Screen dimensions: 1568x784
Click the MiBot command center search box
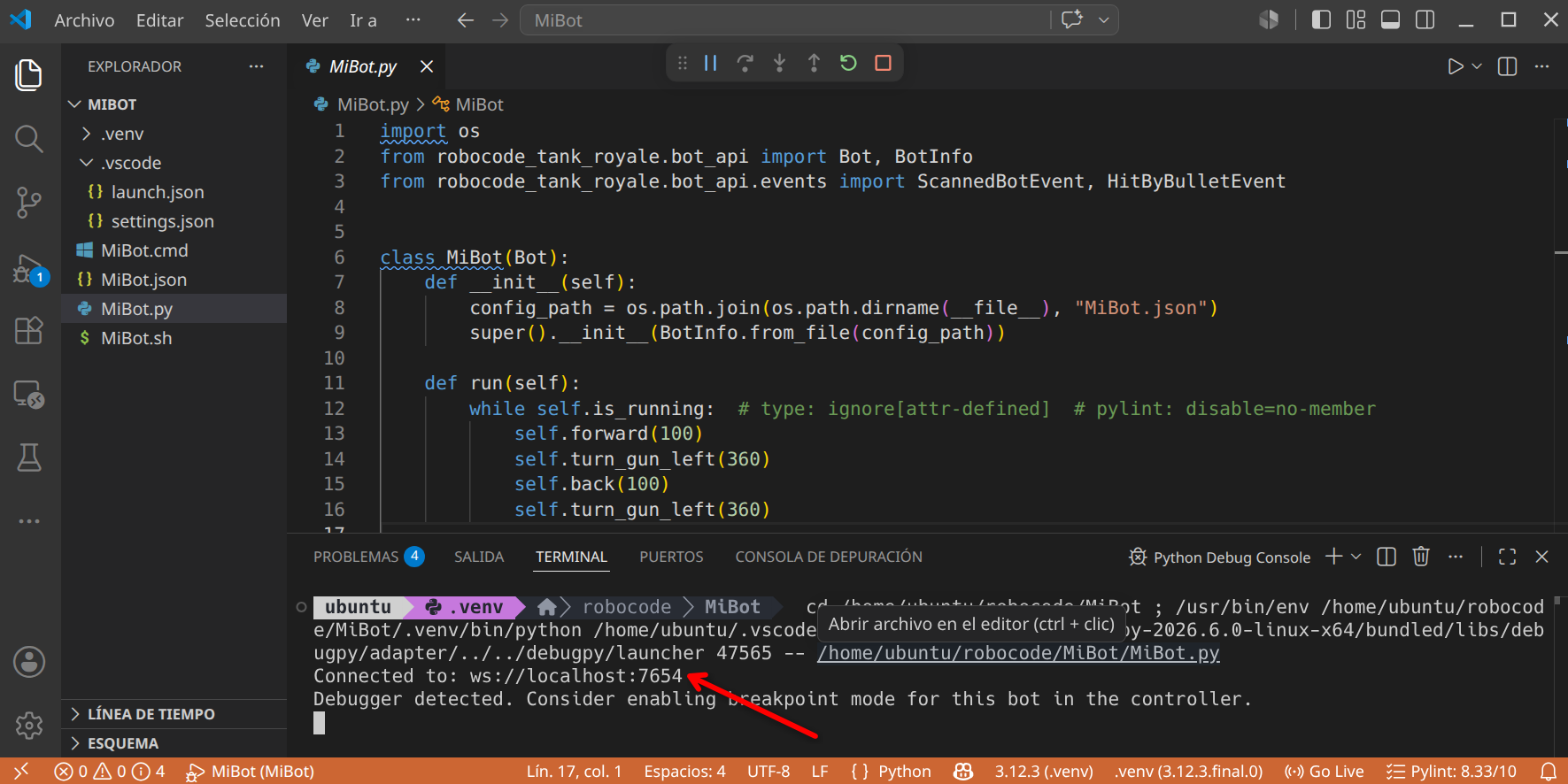pos(786,19)
